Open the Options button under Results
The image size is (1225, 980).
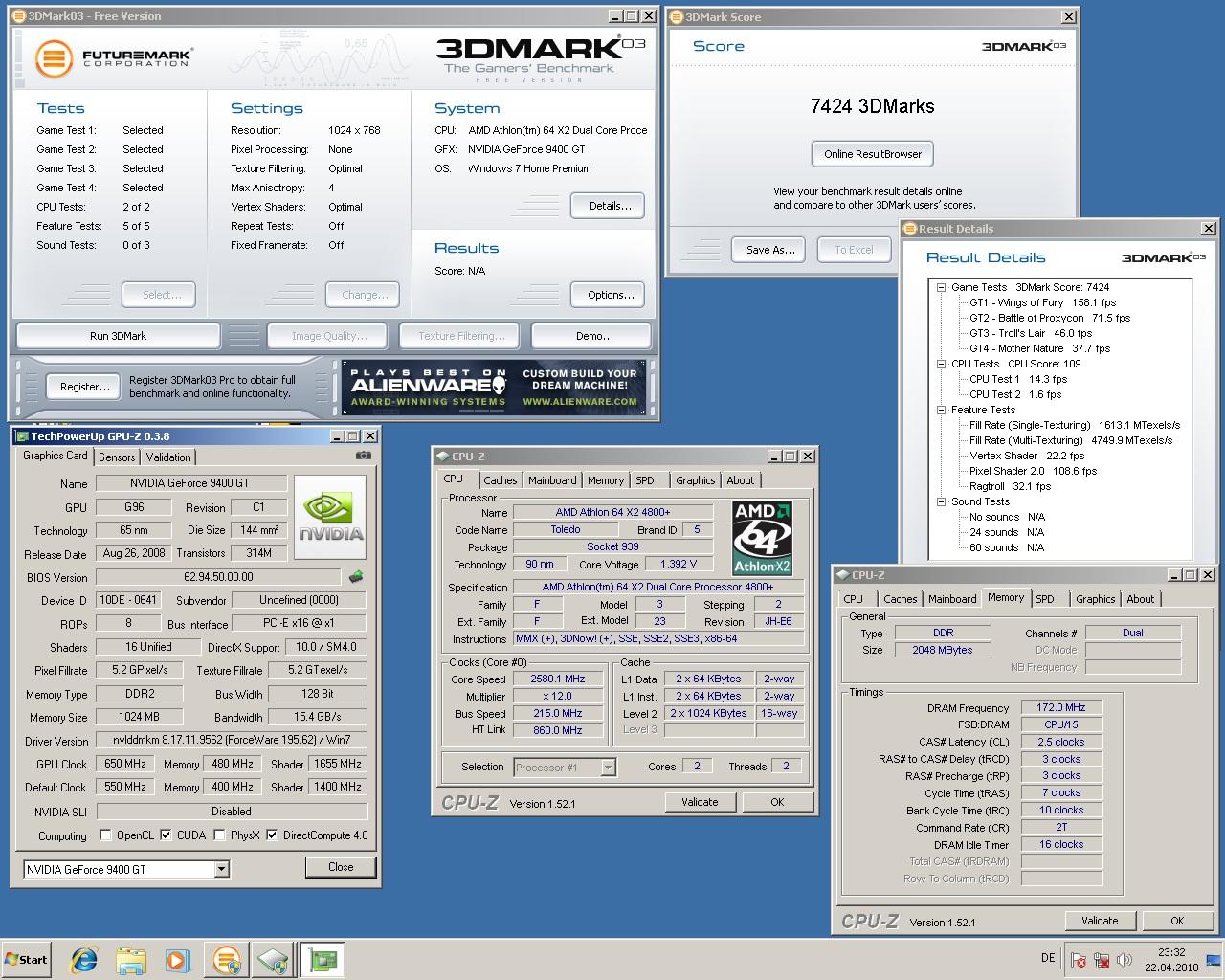coord(610,295)
